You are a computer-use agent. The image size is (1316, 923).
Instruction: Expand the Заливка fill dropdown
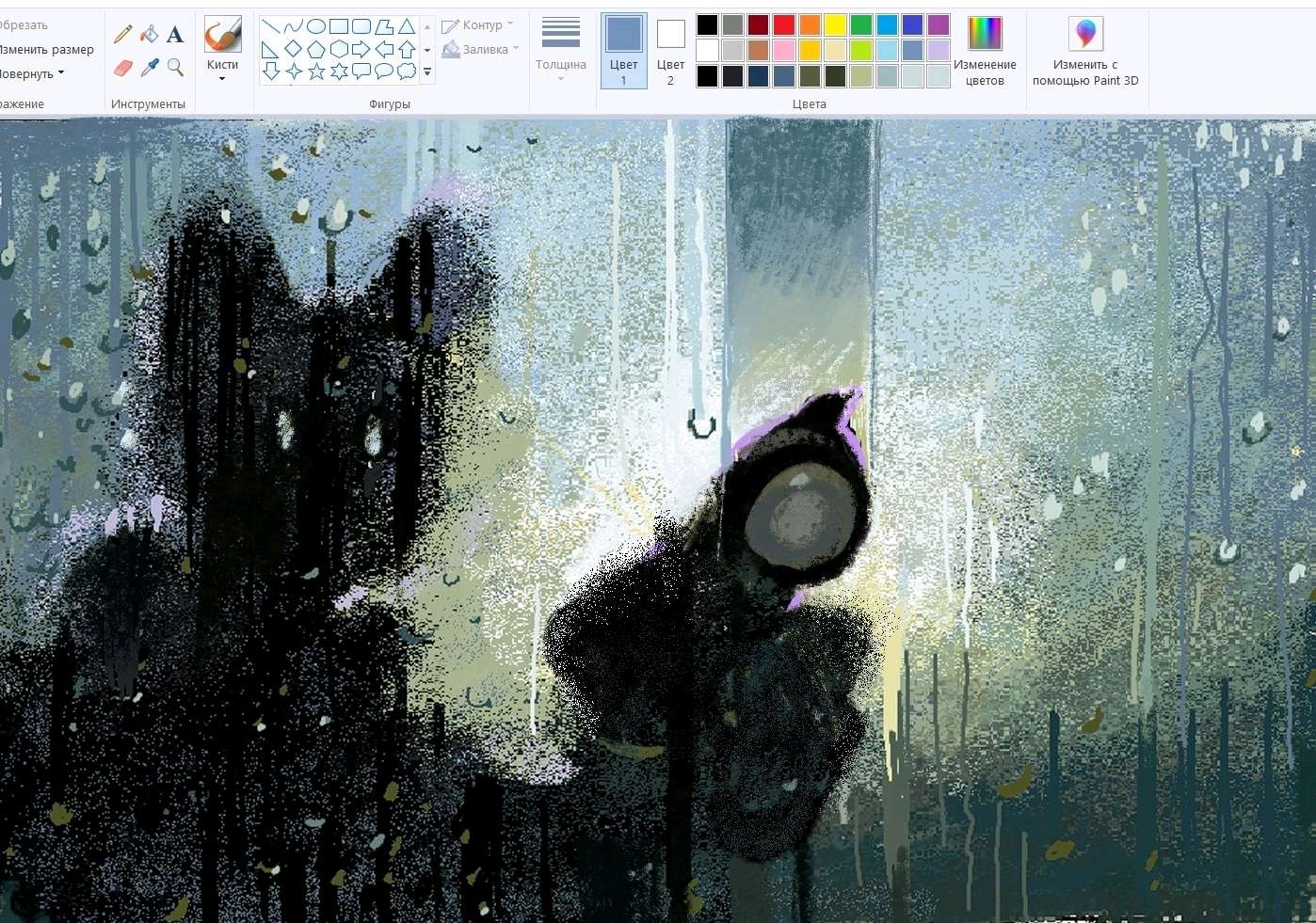(481, 49)
